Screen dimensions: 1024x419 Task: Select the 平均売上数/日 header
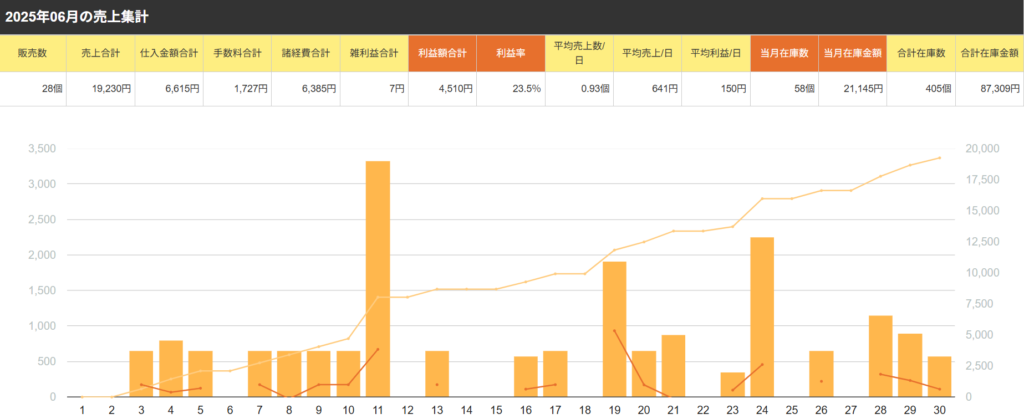[579, 54]
